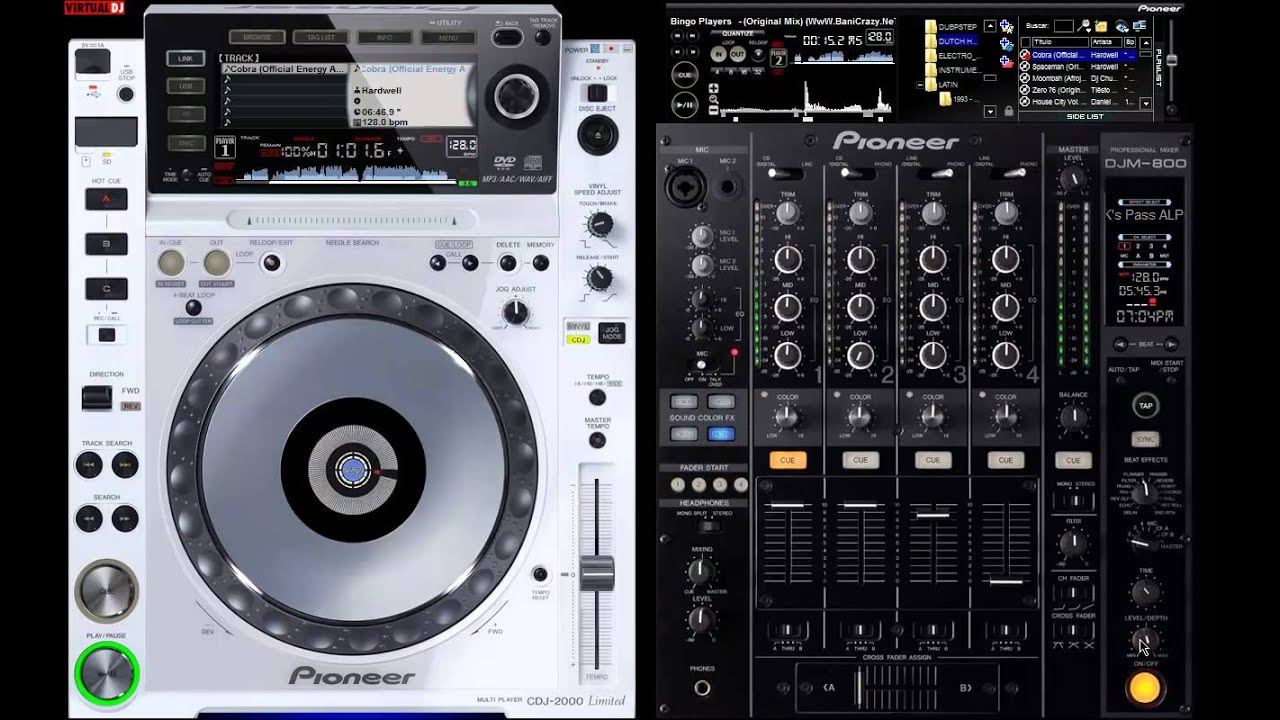Screen dimensions: 1280x720
Task: Enable channel 2 CUE button on mixer
Action: tap(860, 460)
